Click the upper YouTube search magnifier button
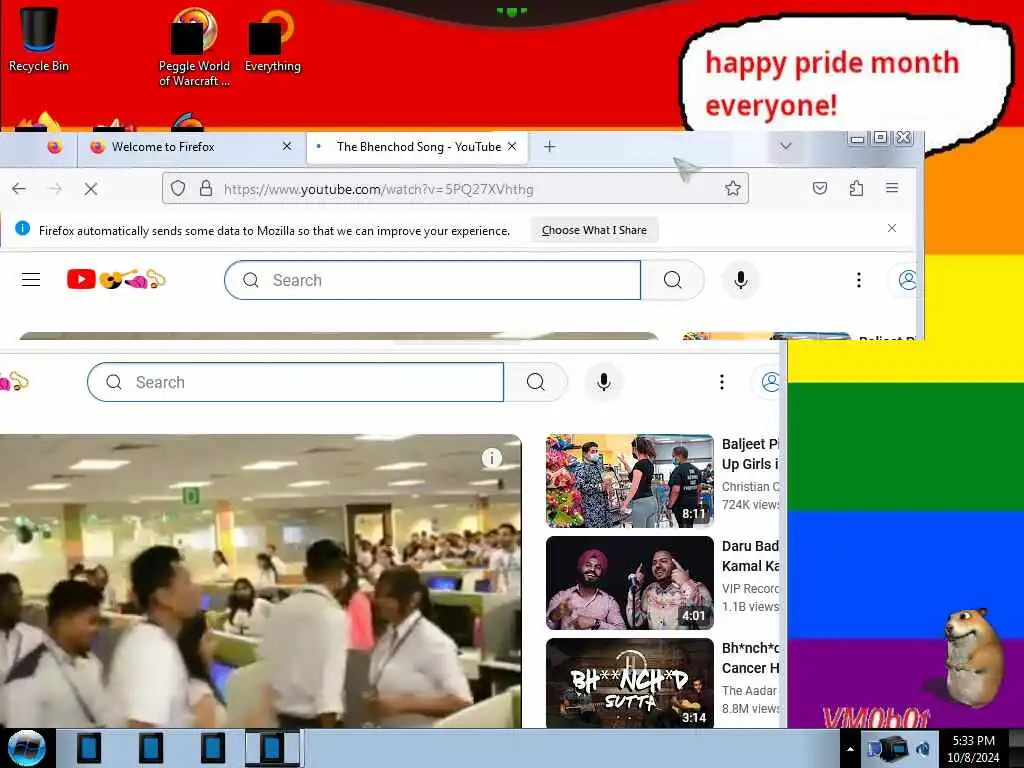This screenshot has width=1024, height=768. coord(673,280)
